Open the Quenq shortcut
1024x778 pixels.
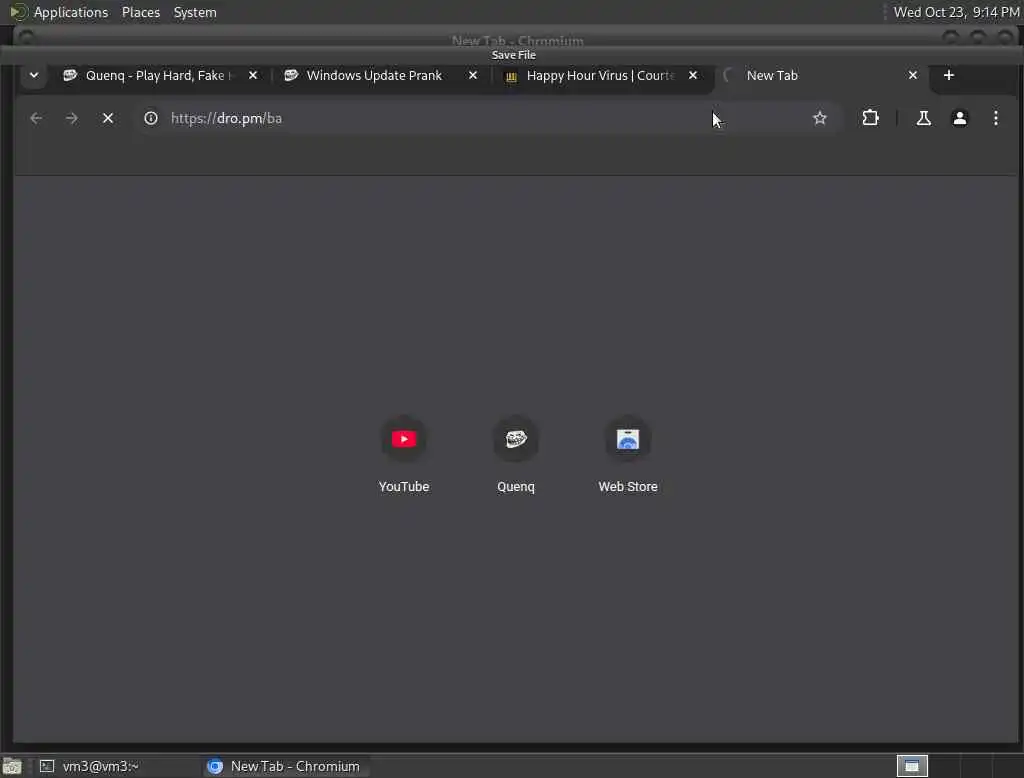(x=516, y=454)
